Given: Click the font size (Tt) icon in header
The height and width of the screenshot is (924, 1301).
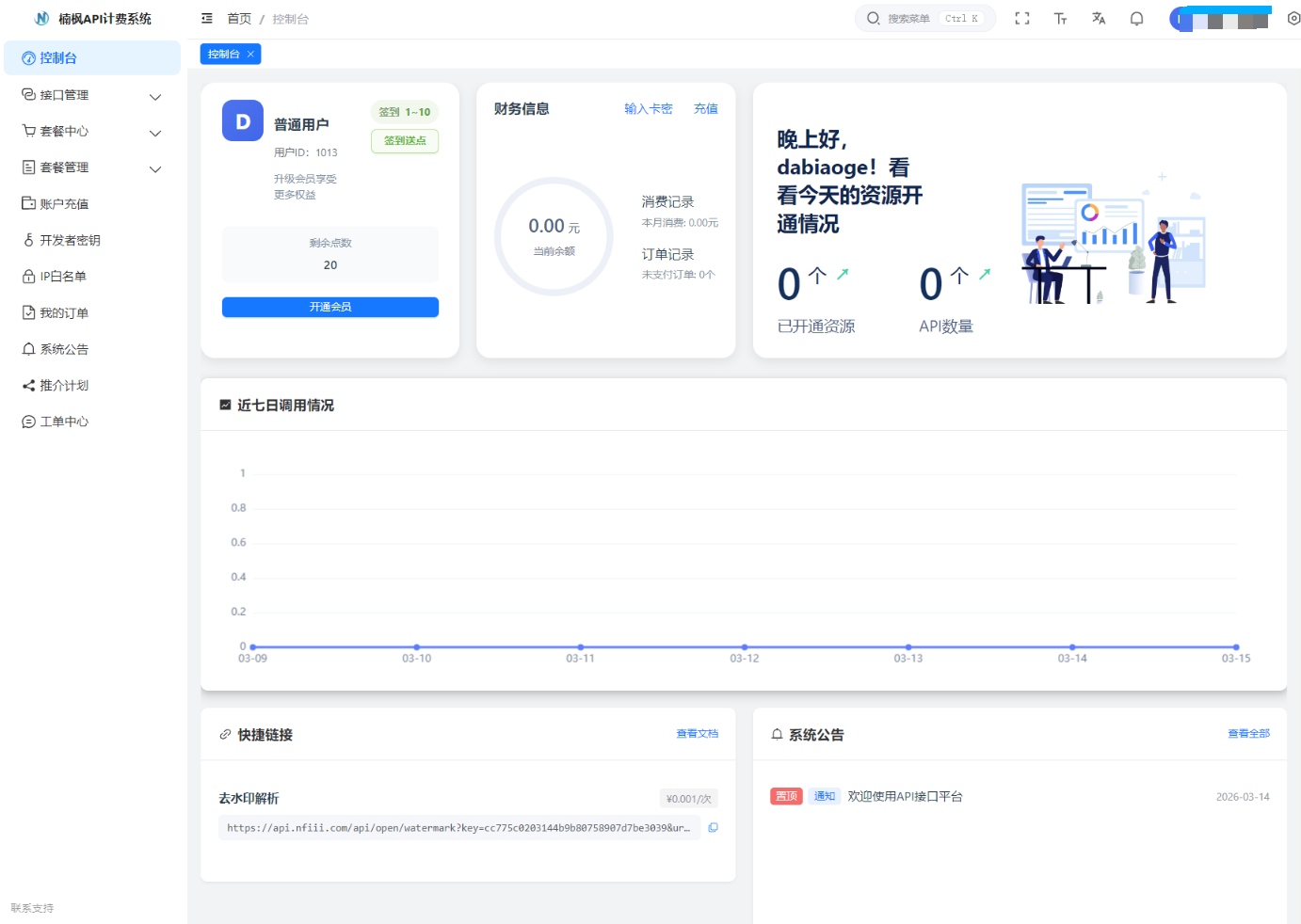Looking at the screenshot, I should [1061, 18].
